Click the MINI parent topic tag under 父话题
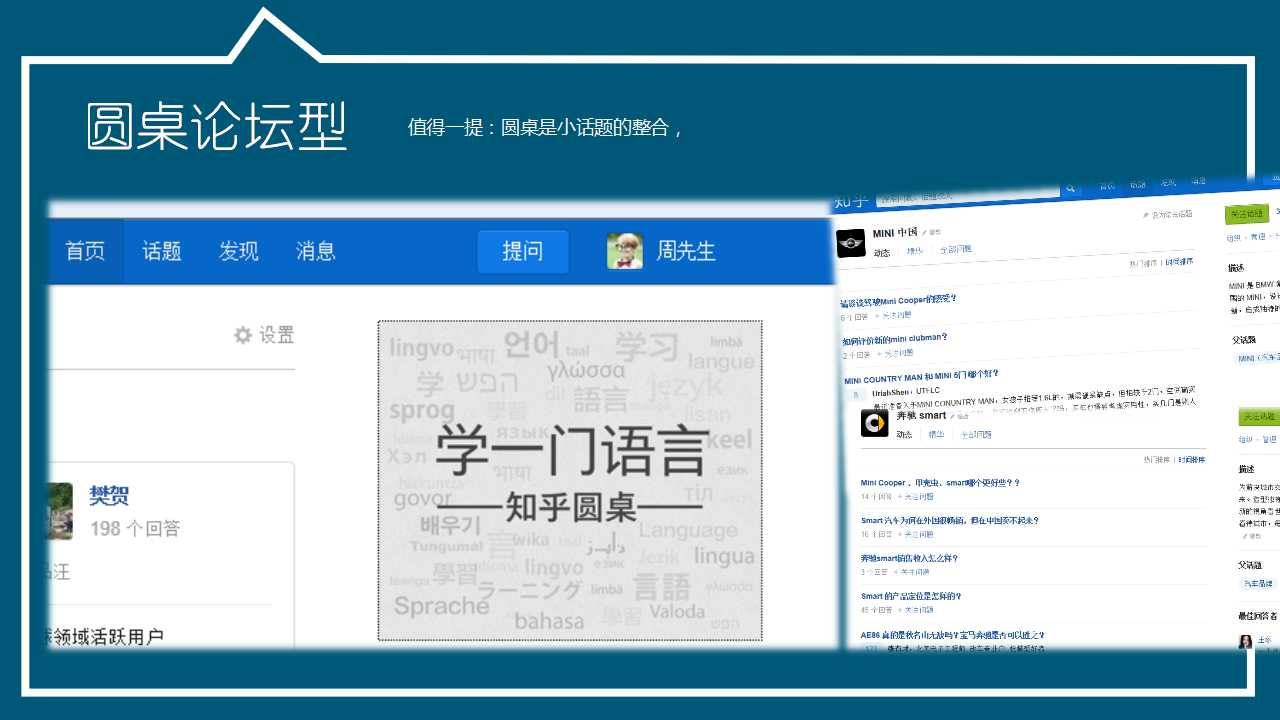Viewport: 1280px width, 720px height. click(x=1258, y=357)
